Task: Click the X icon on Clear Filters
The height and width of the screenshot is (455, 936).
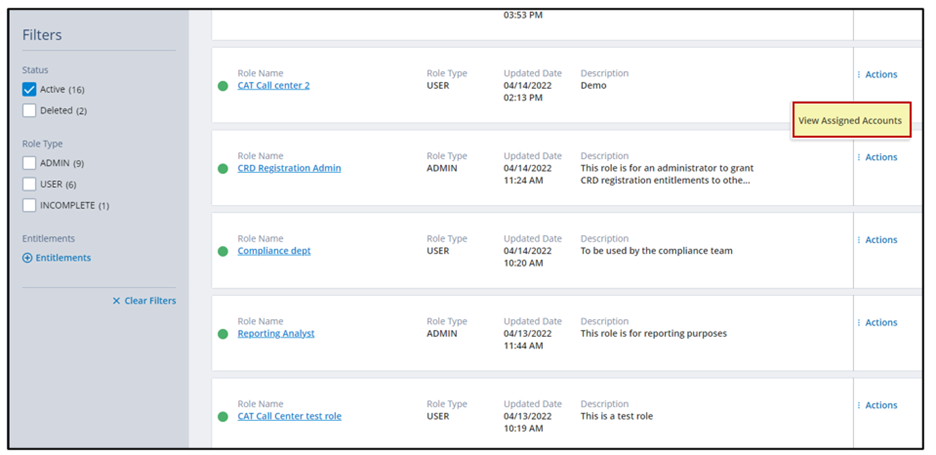Action: point(116,301)
